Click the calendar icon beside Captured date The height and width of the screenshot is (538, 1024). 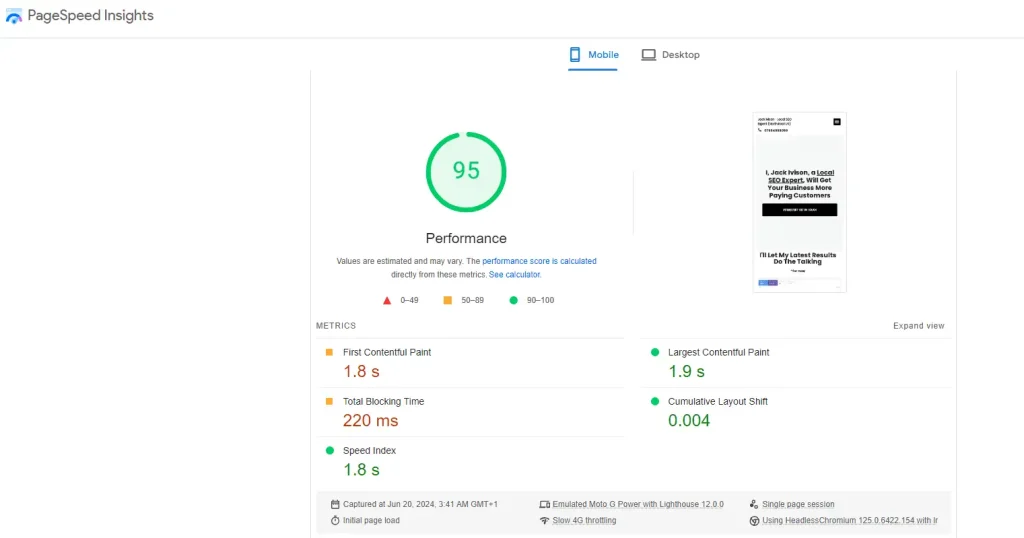click(x=335, y=504)
